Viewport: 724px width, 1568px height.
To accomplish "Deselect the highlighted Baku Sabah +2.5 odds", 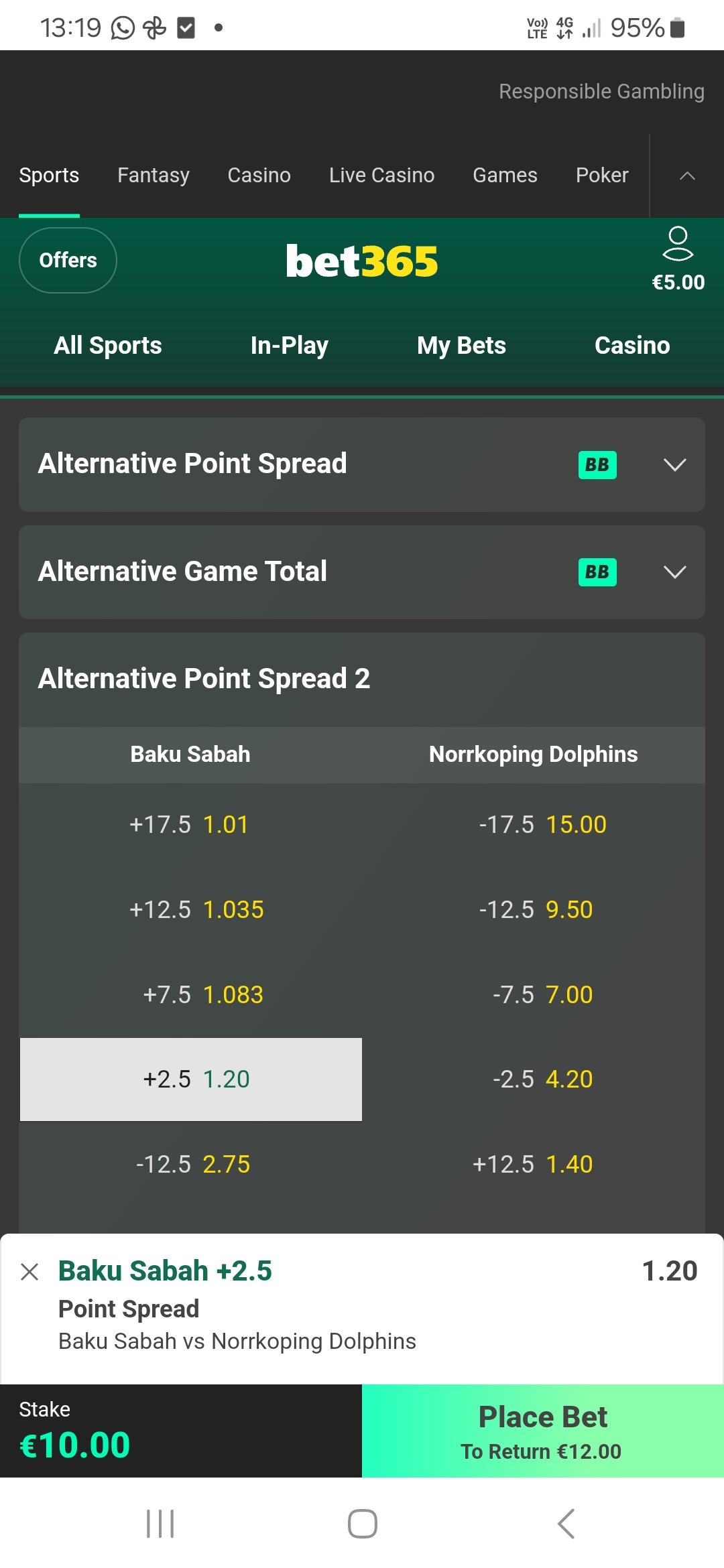I will (x=191, y=1080).
